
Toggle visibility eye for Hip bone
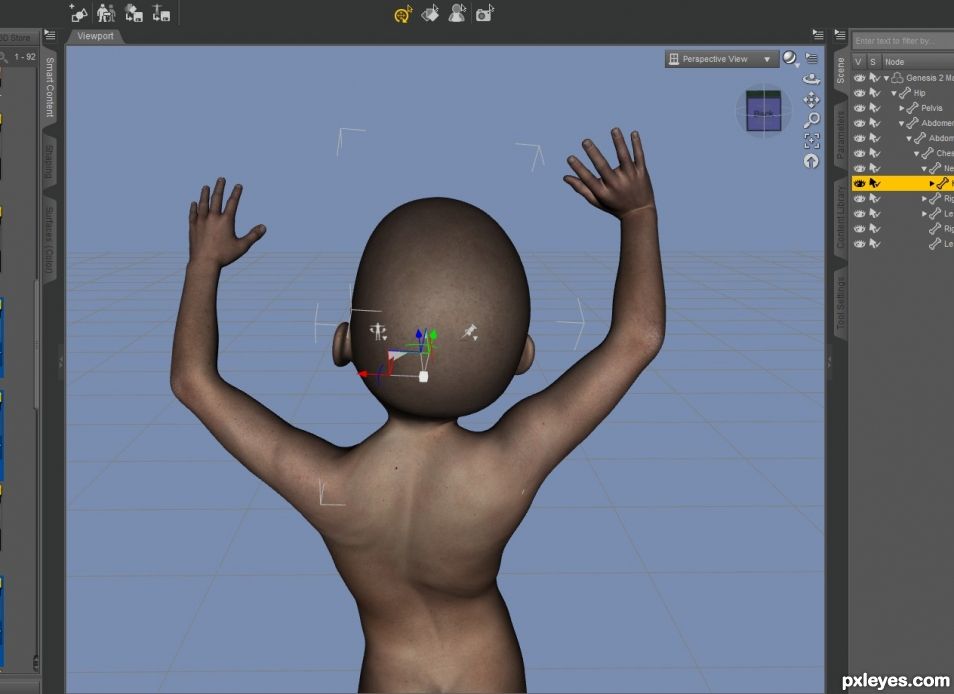[859, 93]
